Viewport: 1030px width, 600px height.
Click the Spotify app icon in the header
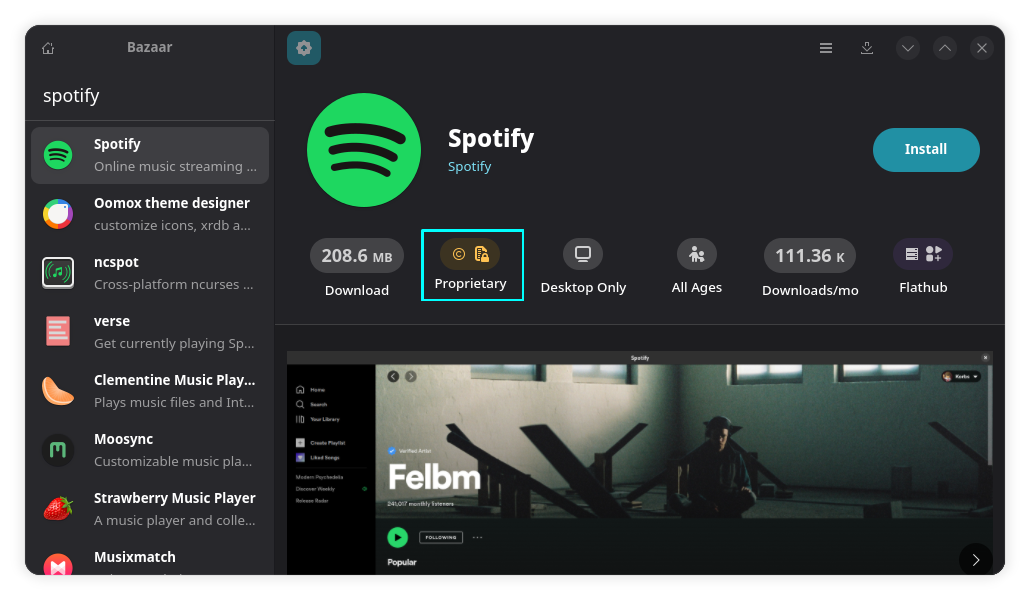(363, 149)
